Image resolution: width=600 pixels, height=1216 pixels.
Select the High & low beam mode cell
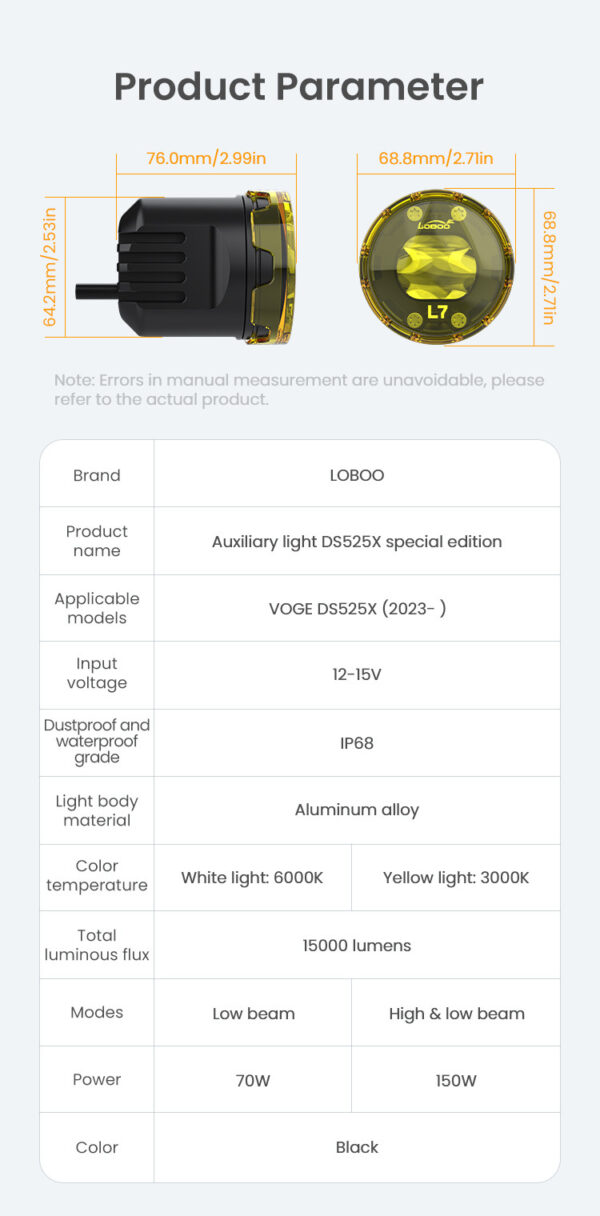coord(456,1013)
